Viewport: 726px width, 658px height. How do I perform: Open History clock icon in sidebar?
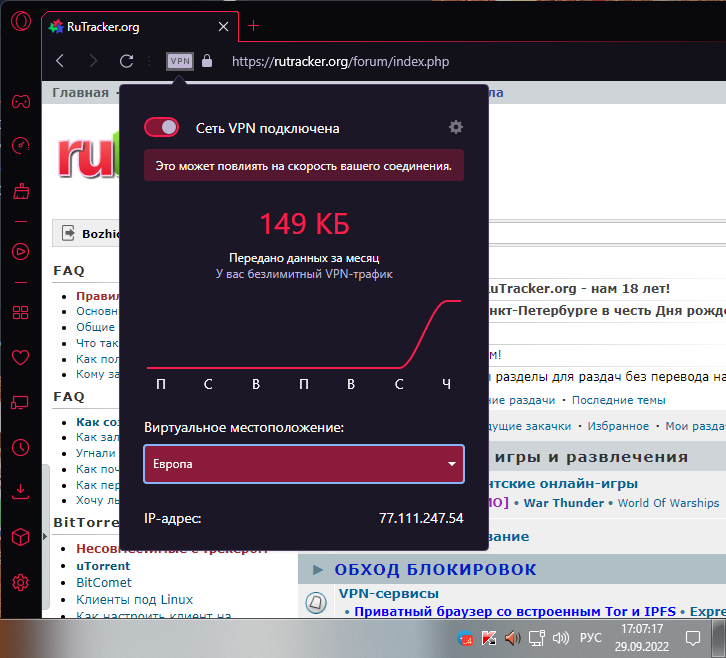pyautogui.click(x=20, y=447)
